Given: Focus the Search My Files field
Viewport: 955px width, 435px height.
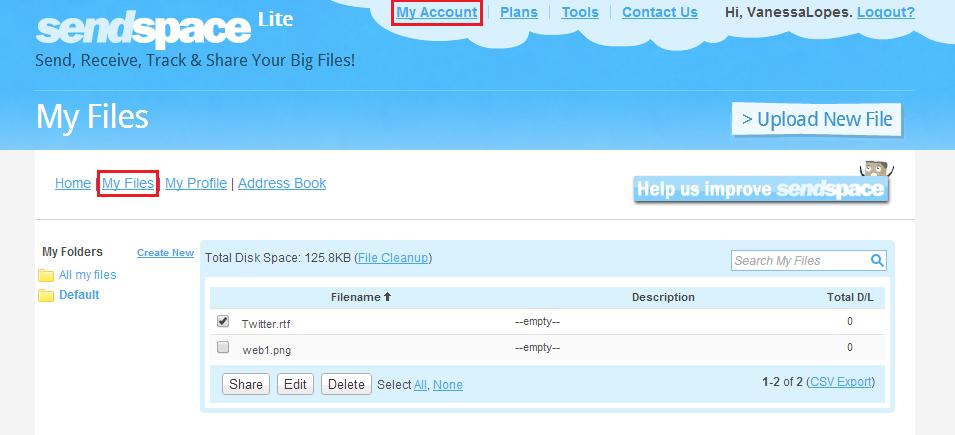Looking at the screenshot, I should pos(799,261).
